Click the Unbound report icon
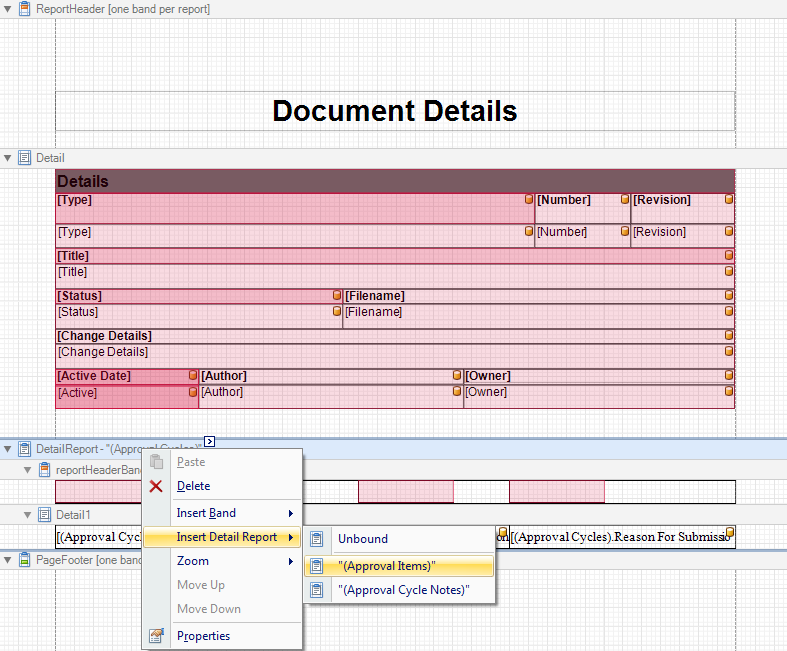Viewport: 787px width, 651px height. tap(317, 539)
